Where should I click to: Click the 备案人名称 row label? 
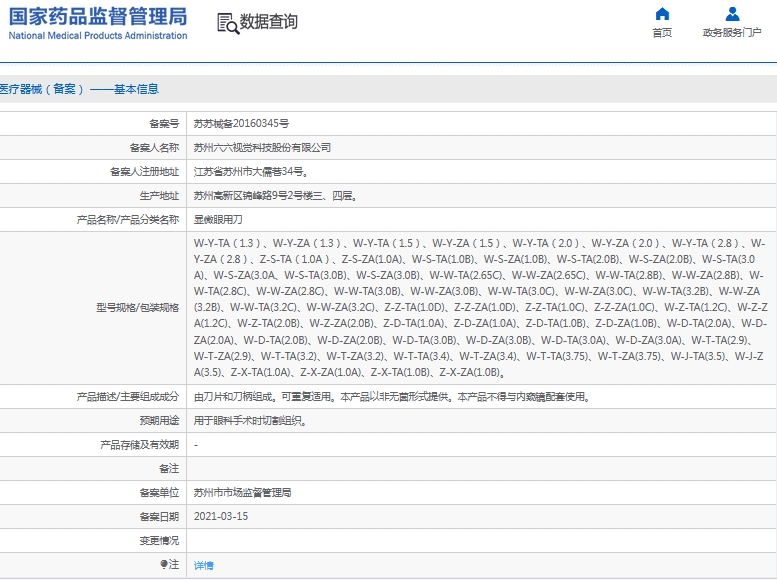click(x=154, y=148)
